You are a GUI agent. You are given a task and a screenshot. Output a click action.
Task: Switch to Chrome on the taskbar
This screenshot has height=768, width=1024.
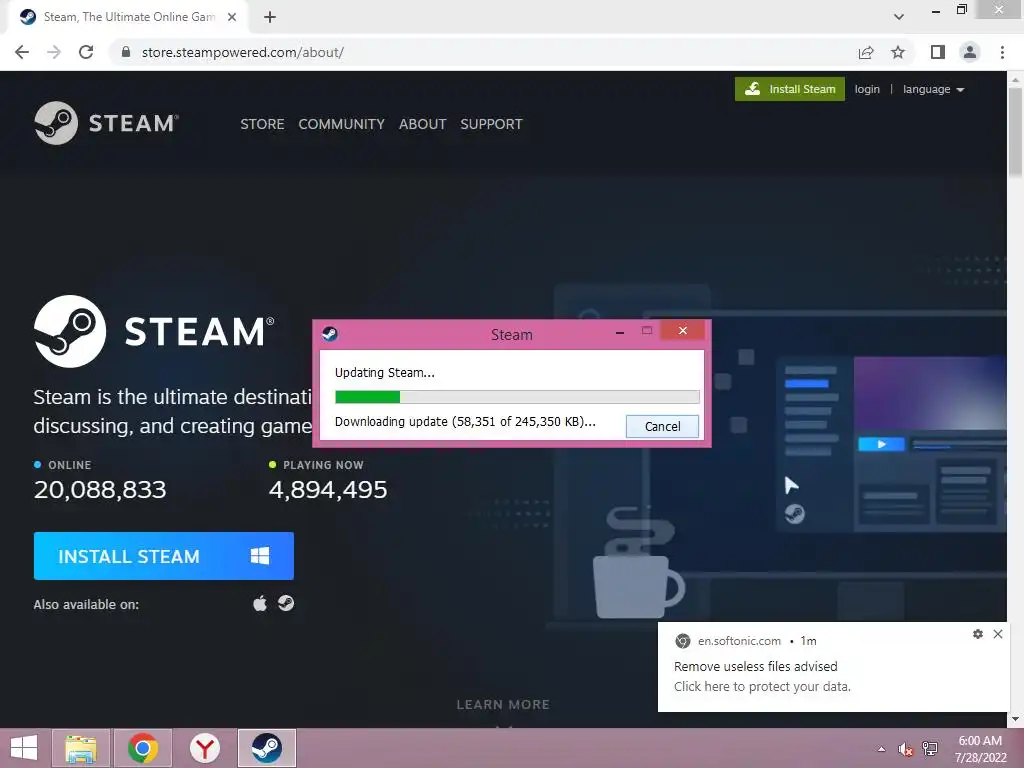coord(143,748)
